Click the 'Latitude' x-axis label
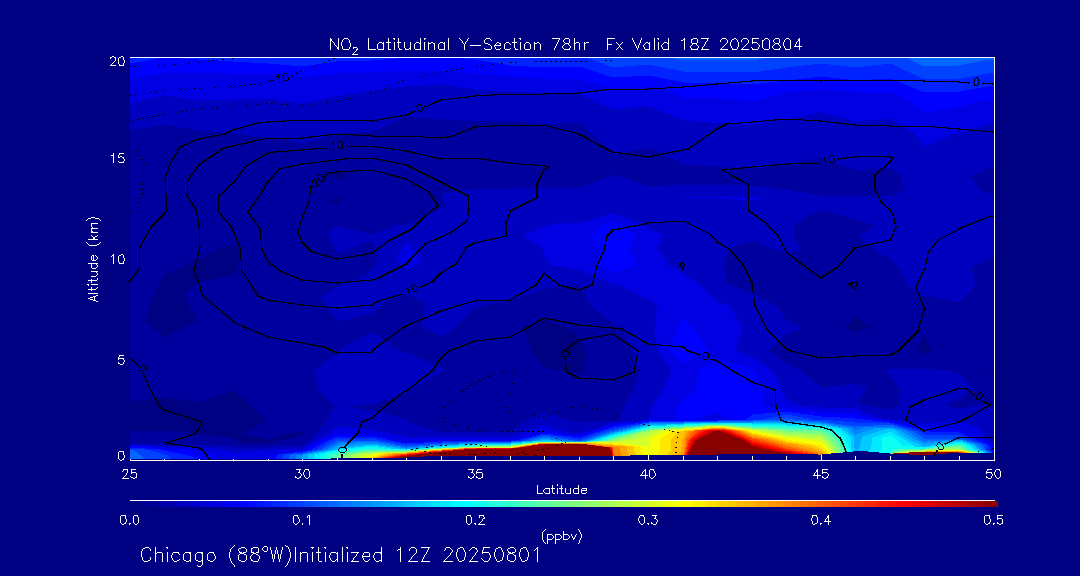The width and height of the screenshot is (1080, 576). click(561, 490)
